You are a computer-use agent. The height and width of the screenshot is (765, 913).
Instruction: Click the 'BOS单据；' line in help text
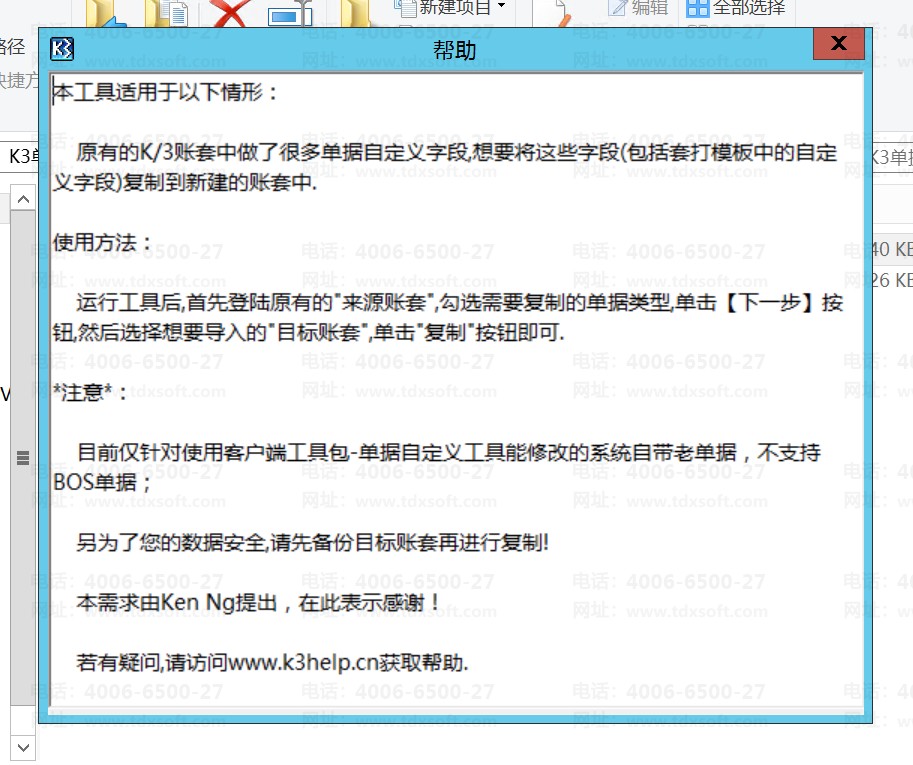[102, 483]
